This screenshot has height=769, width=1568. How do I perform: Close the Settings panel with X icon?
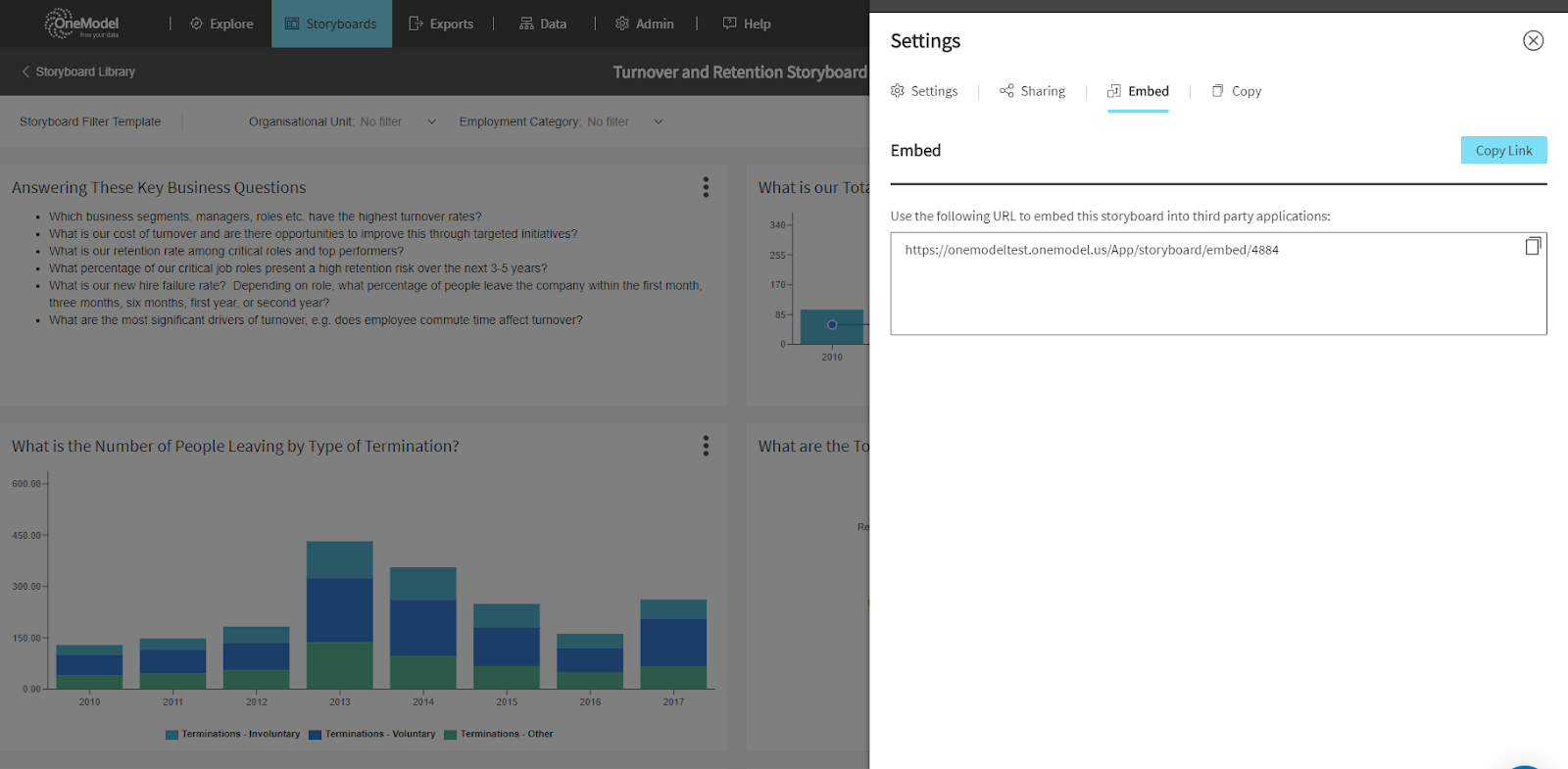(1533, 40)
